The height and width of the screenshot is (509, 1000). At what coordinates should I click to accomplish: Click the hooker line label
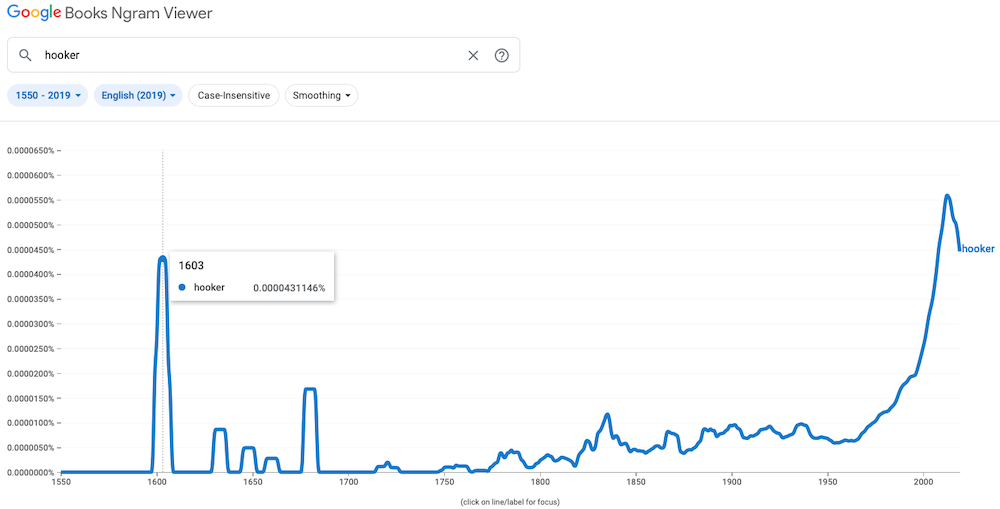[978, 249]
